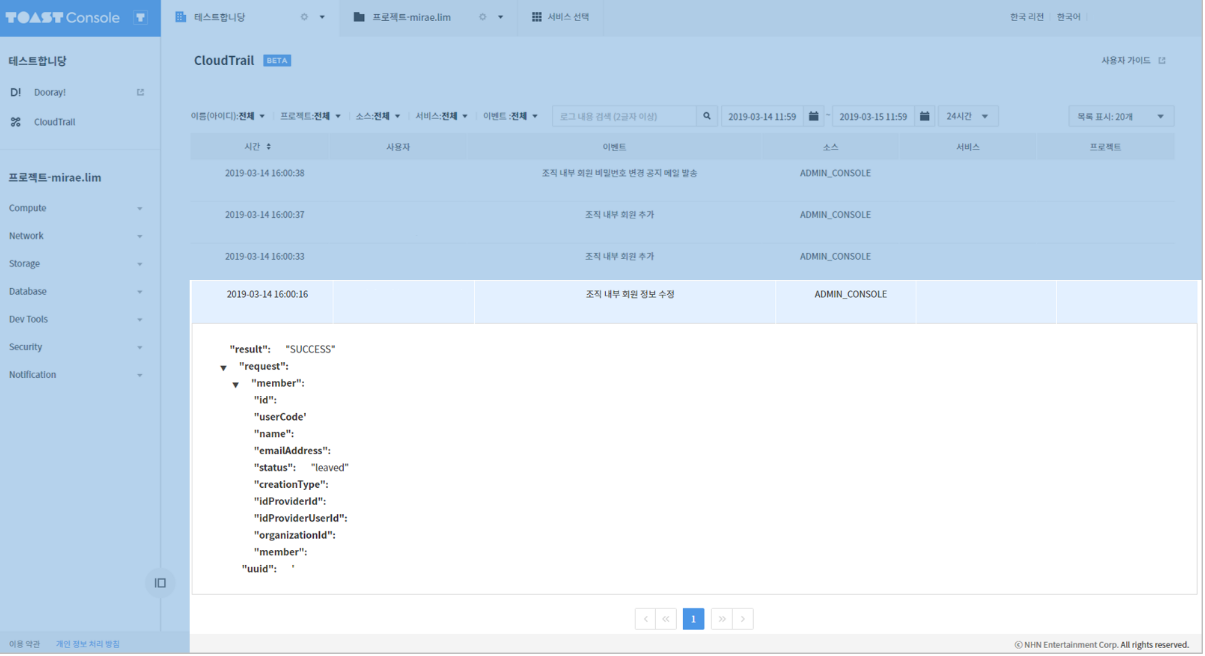
Task: Open the 서비스 filter dropdown
Action: tap(442, 116)
